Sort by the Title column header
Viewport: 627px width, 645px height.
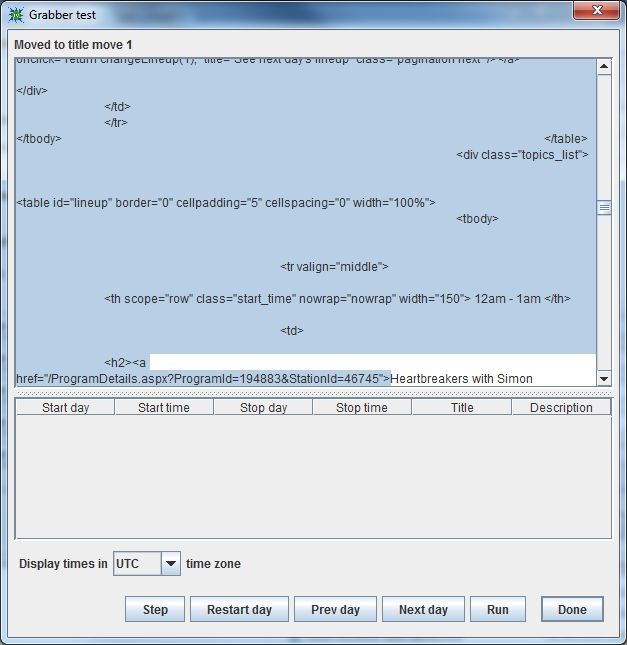(462, 408)
